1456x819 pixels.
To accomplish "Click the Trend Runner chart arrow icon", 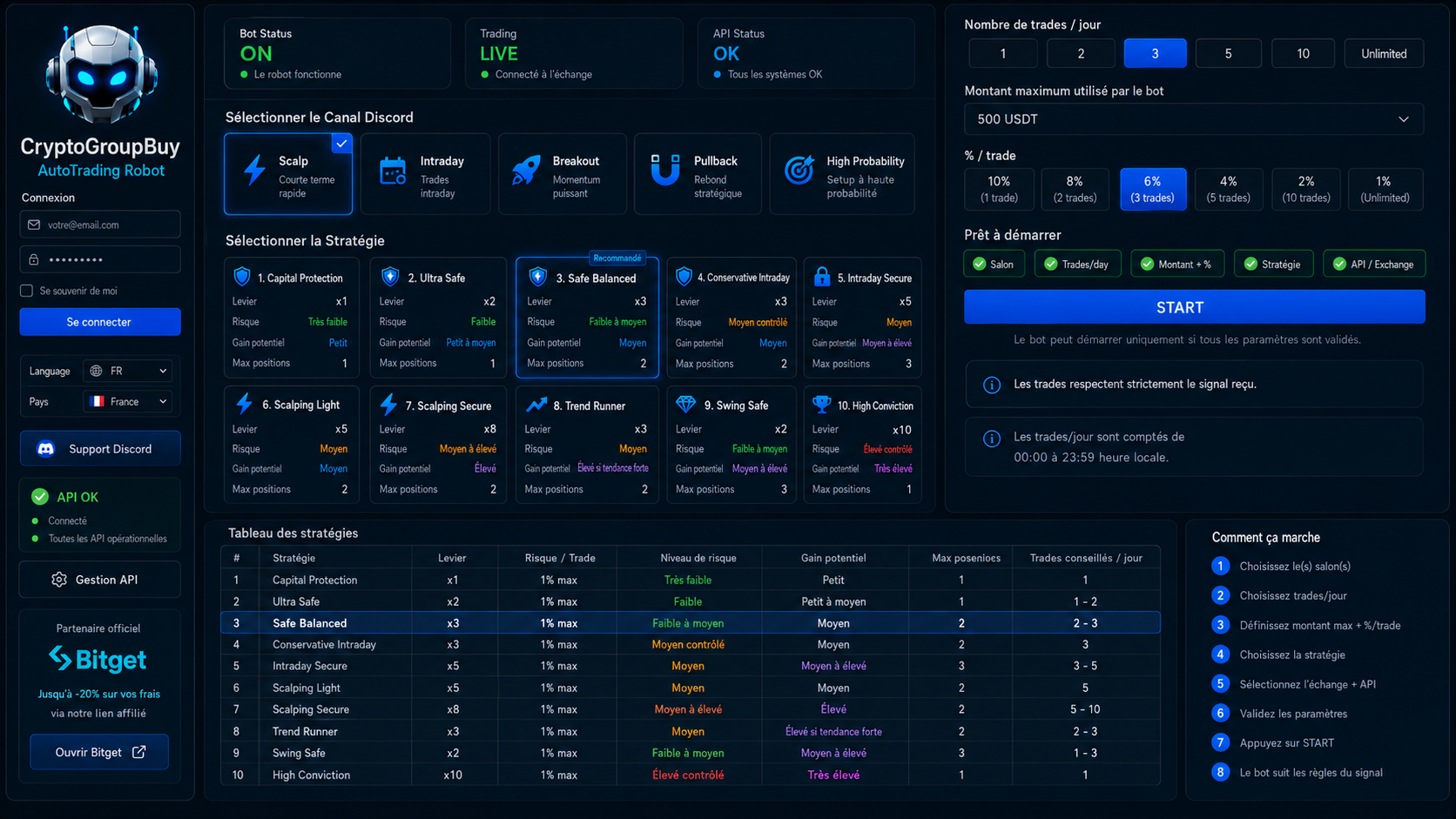I will click(x=536, y=405).
